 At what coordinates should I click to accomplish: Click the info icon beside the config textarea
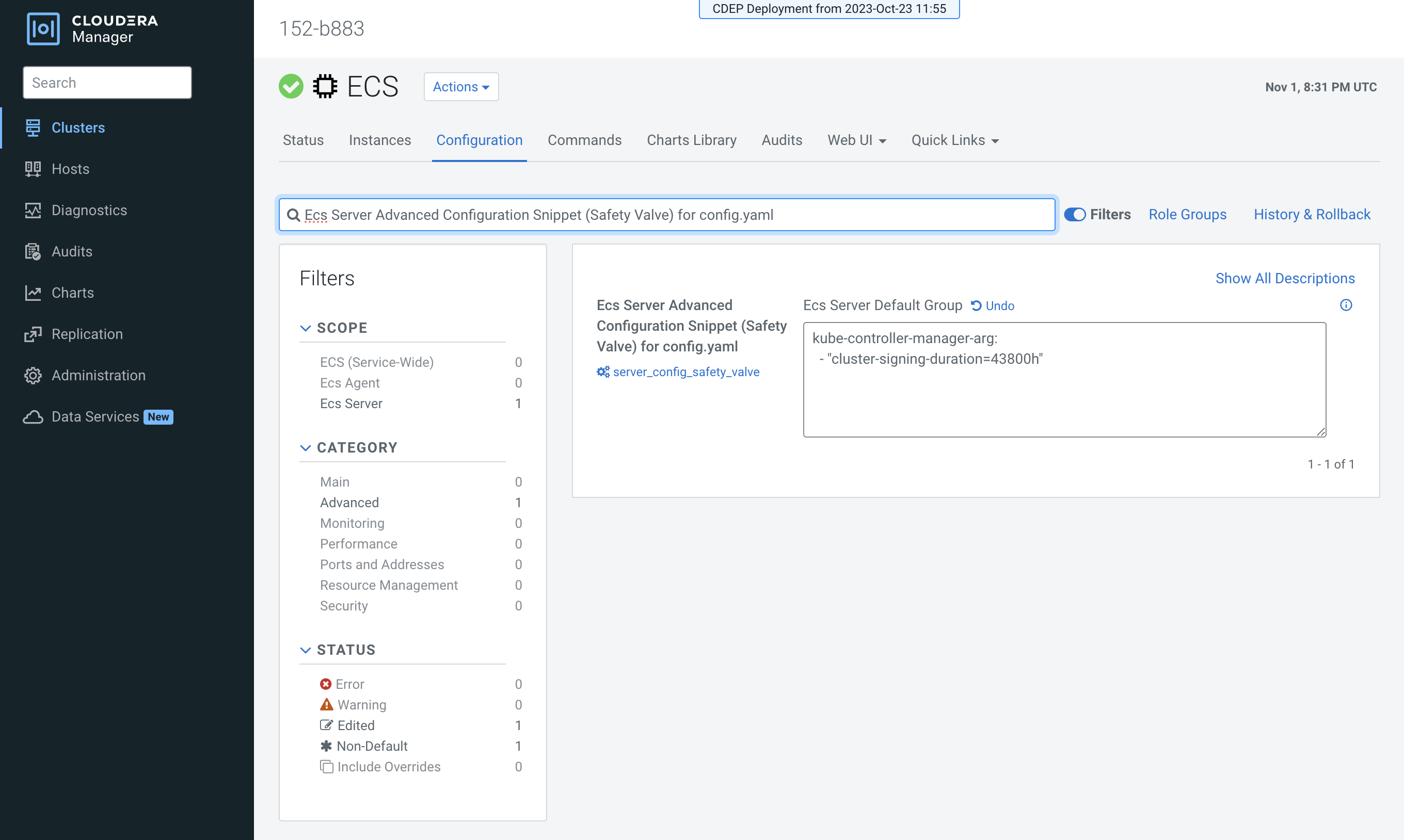click(1346, 305)
